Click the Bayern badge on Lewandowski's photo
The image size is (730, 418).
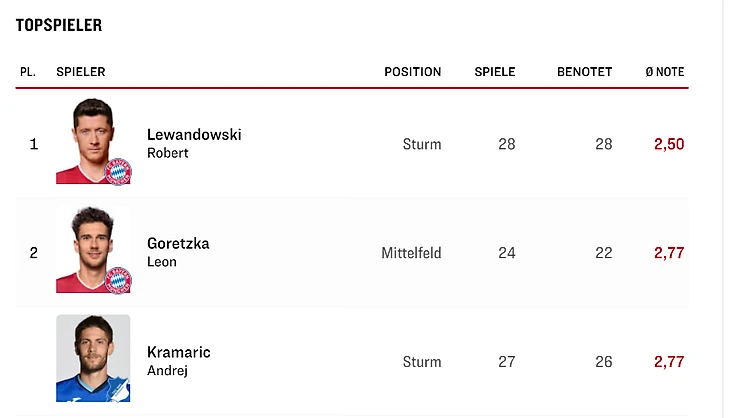[118, 171]
